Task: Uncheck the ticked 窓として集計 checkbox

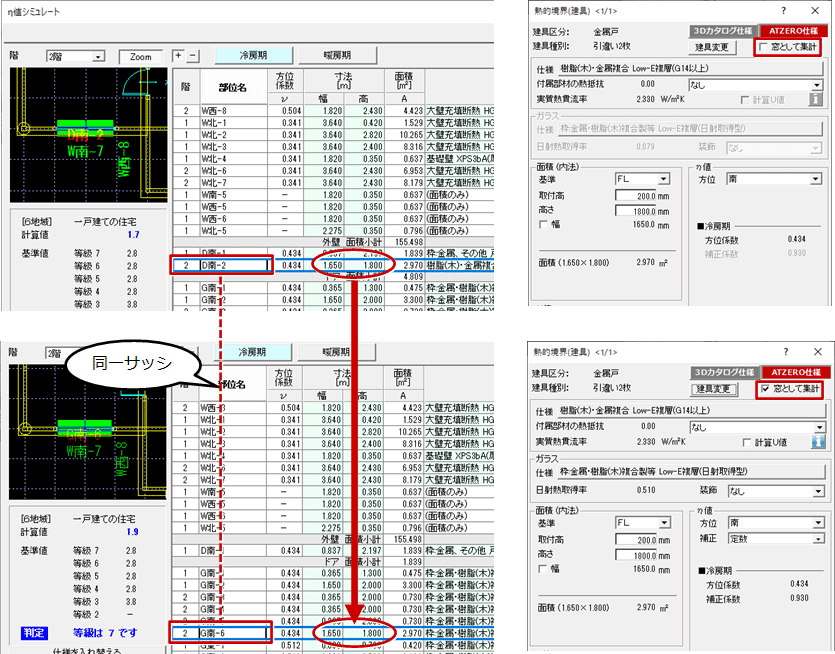Action: click(x=765, y=388)
